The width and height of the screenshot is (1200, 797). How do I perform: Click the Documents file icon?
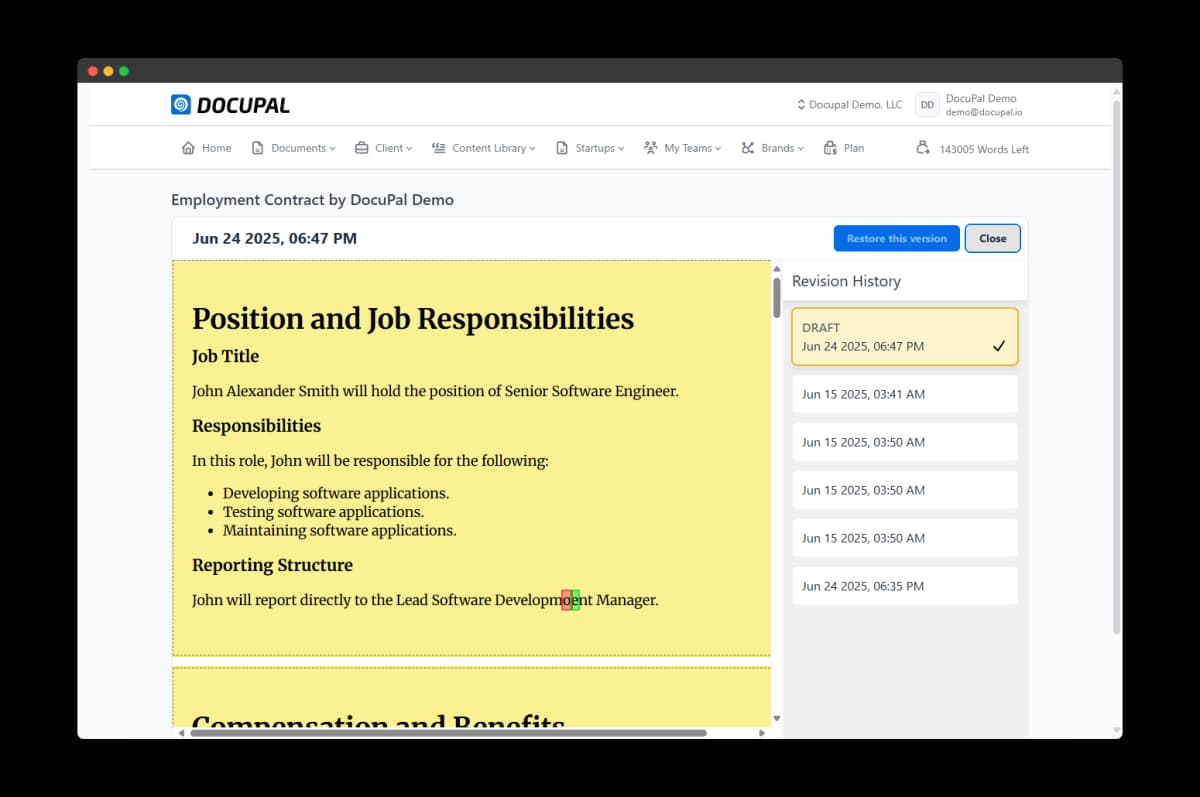(258, 148)
